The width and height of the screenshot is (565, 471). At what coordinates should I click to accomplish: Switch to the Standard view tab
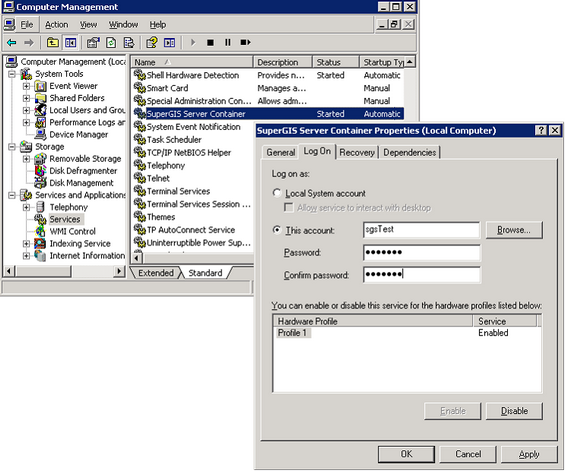[x=205, y=273]
